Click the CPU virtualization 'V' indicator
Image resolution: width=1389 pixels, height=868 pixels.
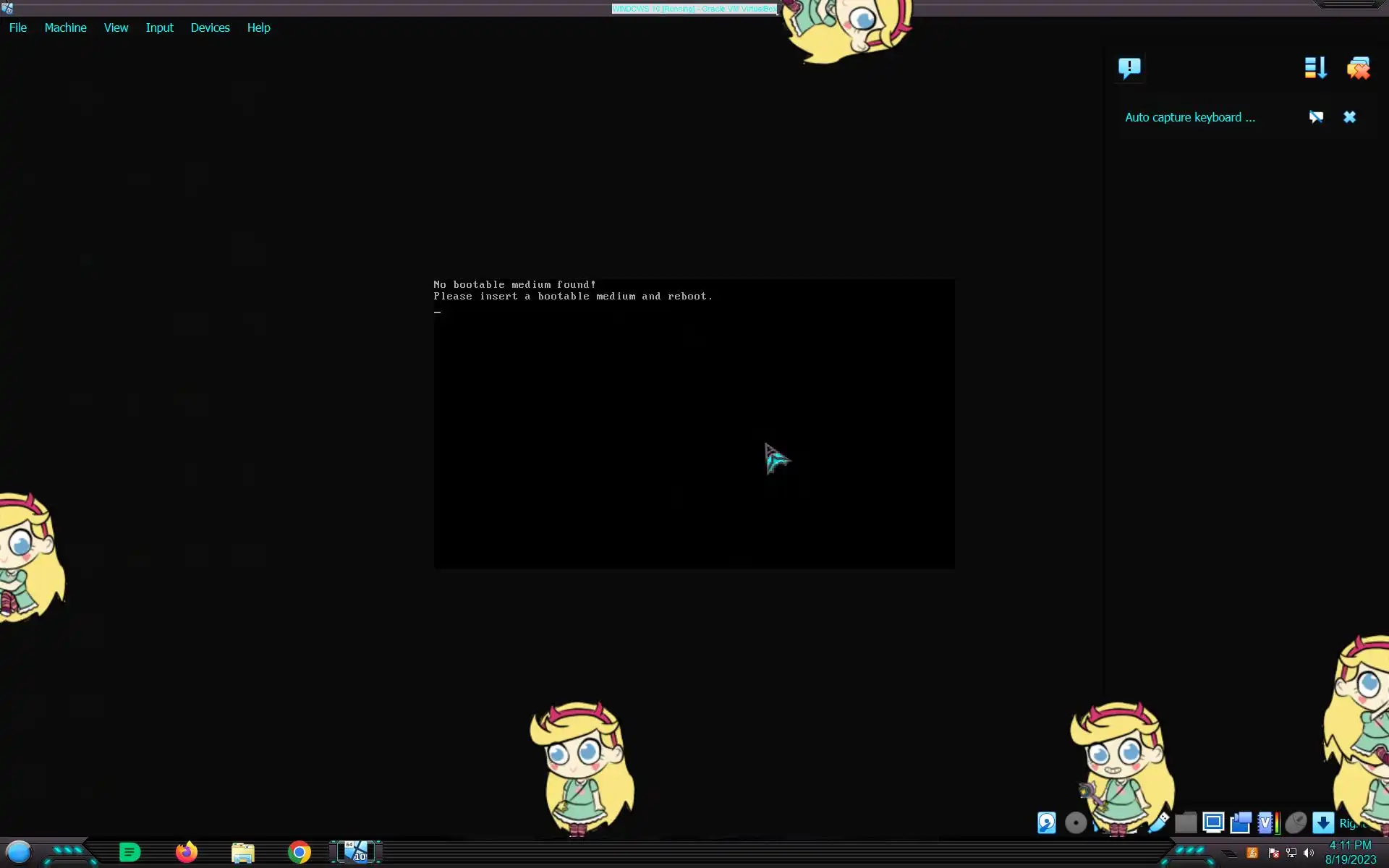pos(1266,822)
